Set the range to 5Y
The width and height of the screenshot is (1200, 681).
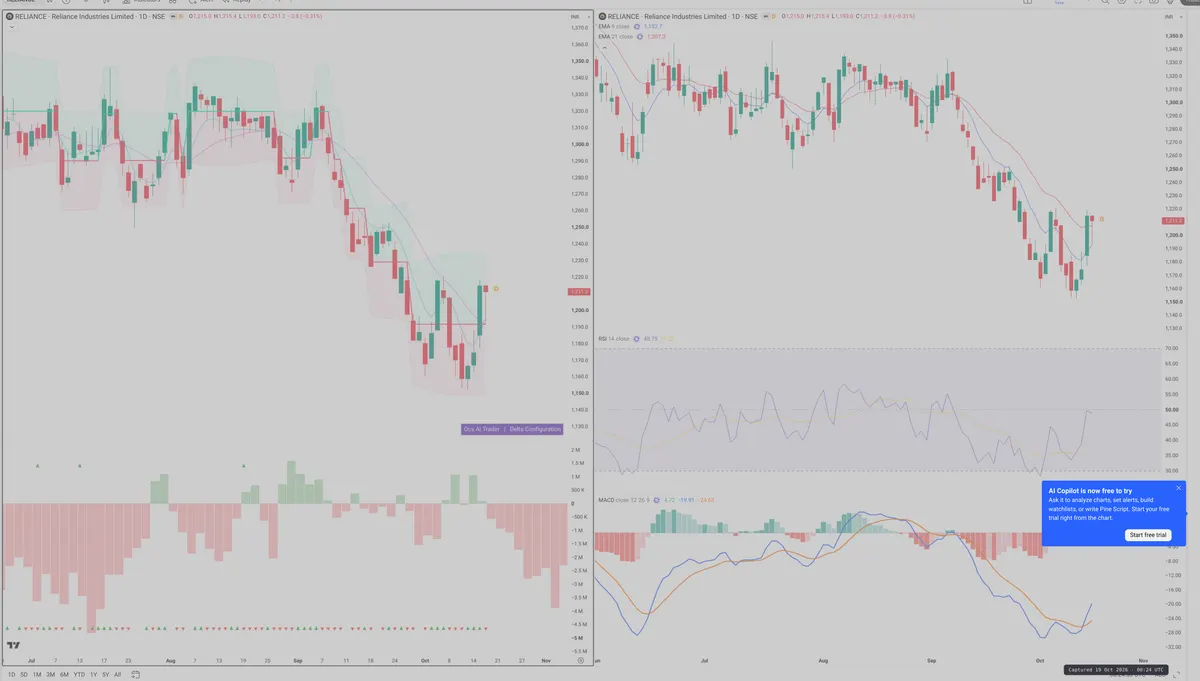[105, 675]
